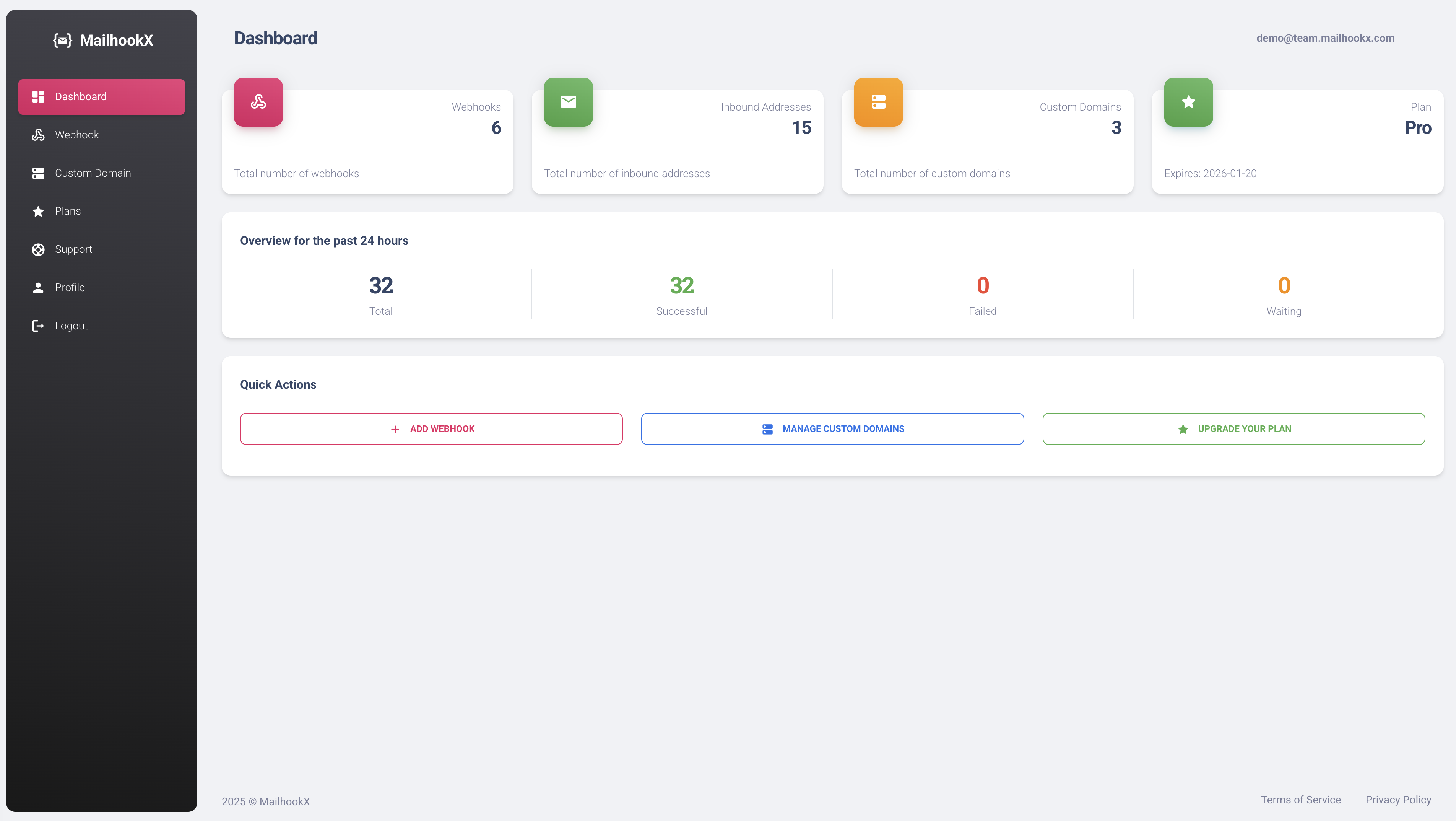Click the Failed count in overview

pyautogui.click(x=982, y=285)
